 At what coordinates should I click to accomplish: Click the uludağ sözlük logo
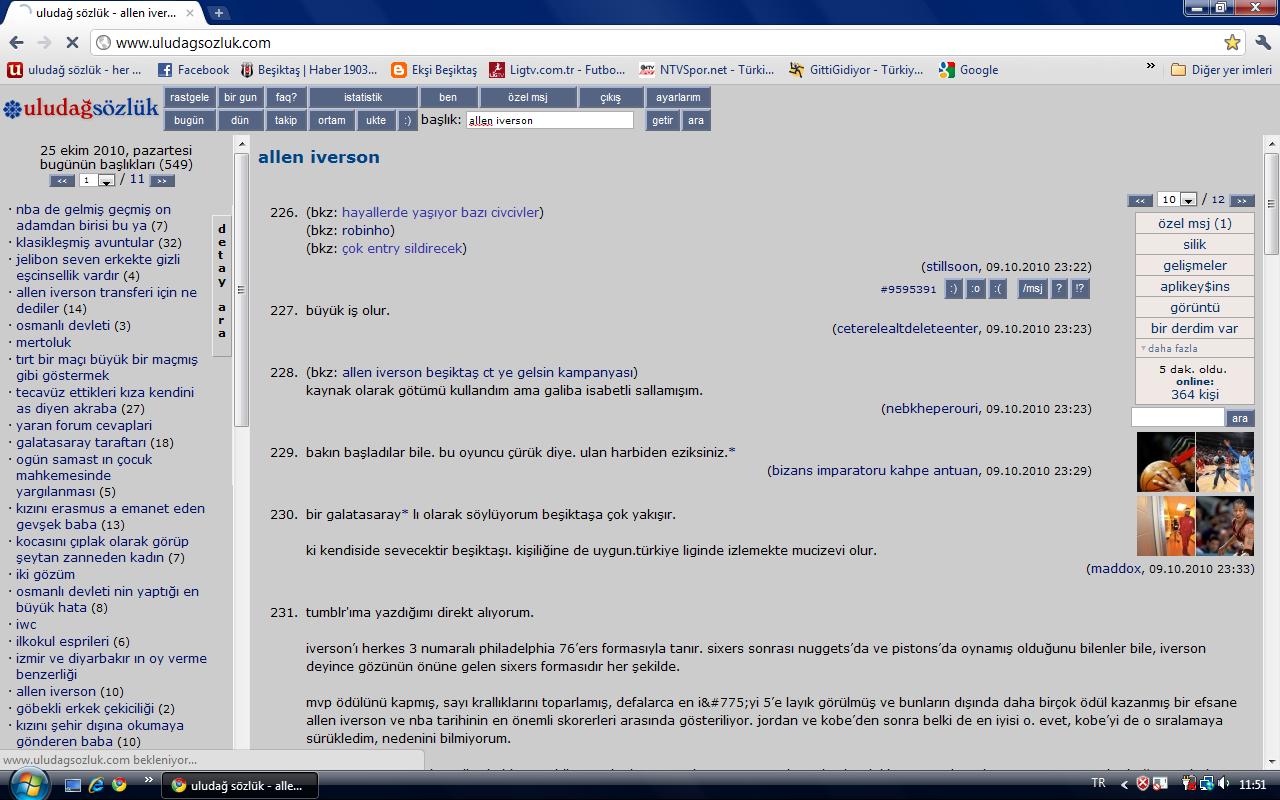(x=81, y=108)
